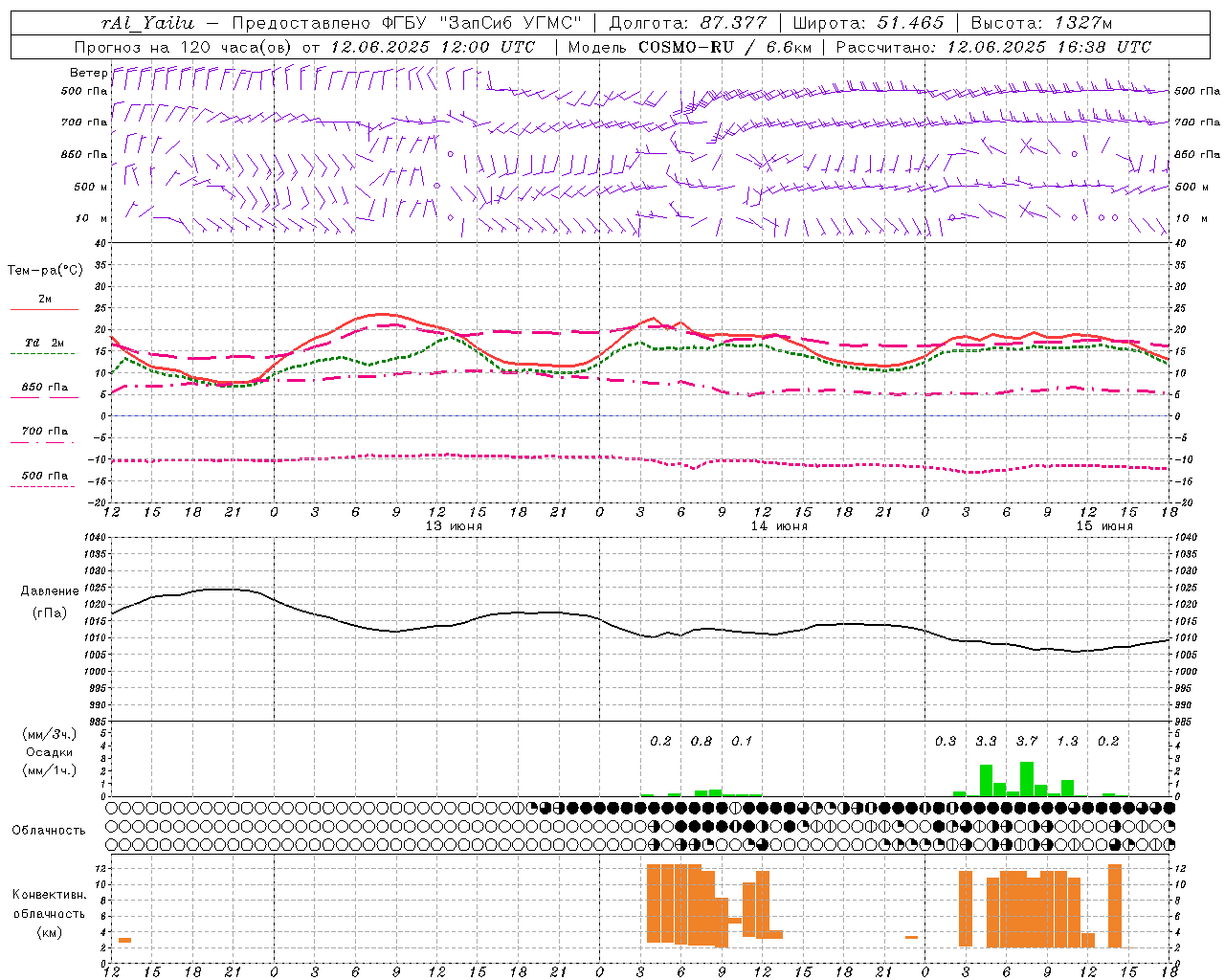Image resolution: width=1225 pixels, height=980 pixels.
Task: Click the Td 2м legend entry
Action: 44,343
